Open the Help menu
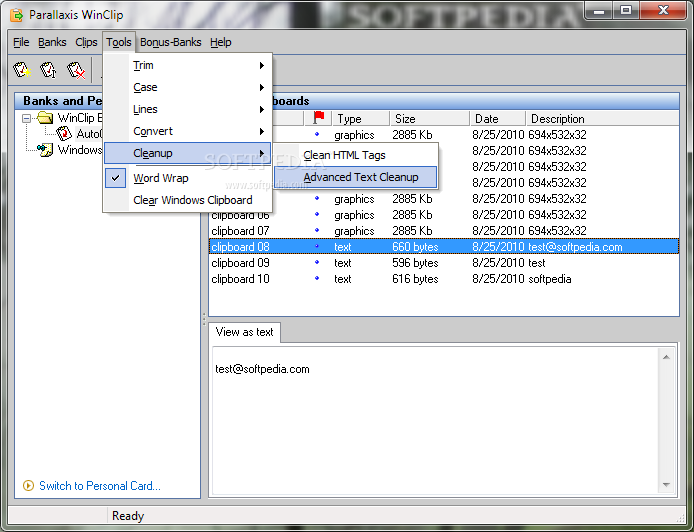694x532 pixels. point(220,42)
